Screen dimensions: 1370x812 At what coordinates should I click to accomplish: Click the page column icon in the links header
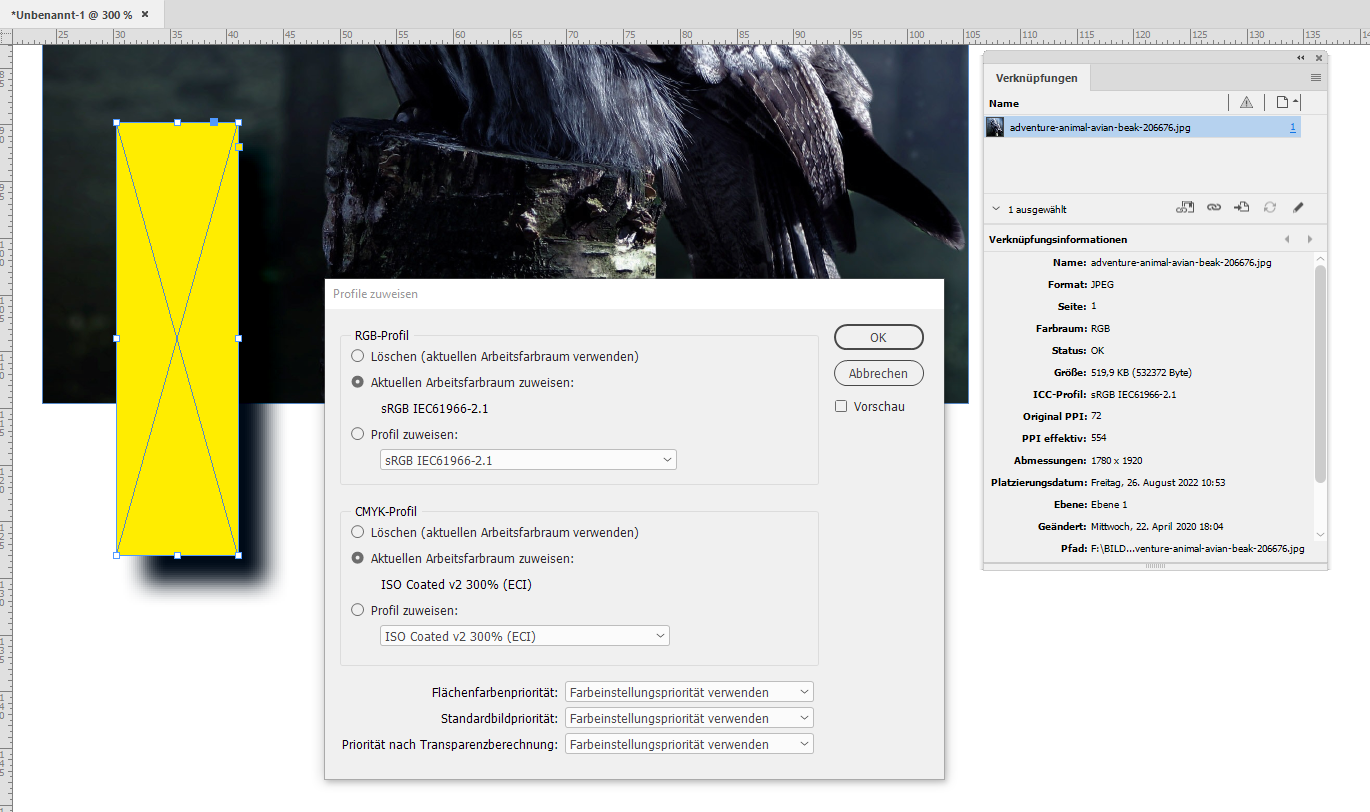pos(1280,103)
